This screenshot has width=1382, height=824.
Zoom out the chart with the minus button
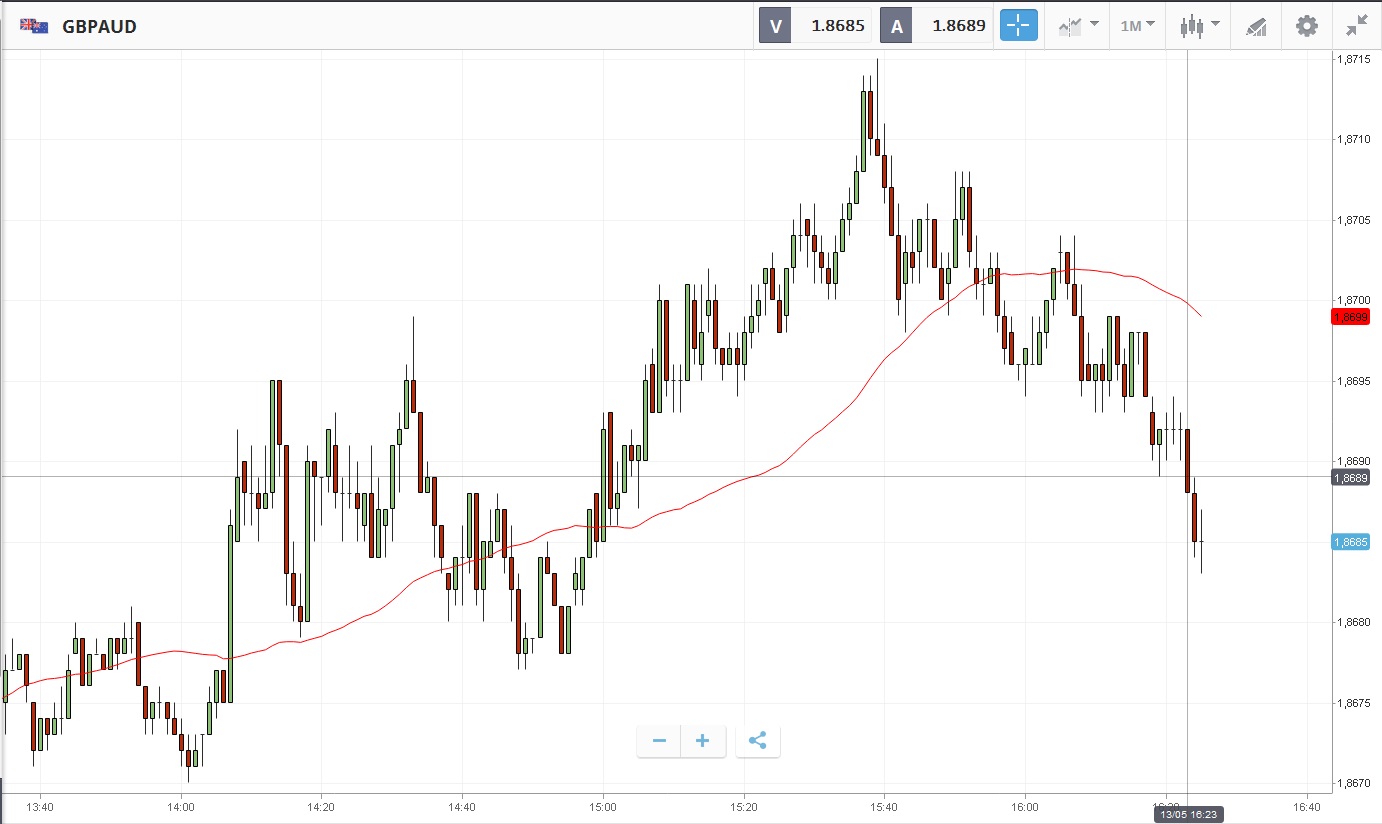coord(659,741)
